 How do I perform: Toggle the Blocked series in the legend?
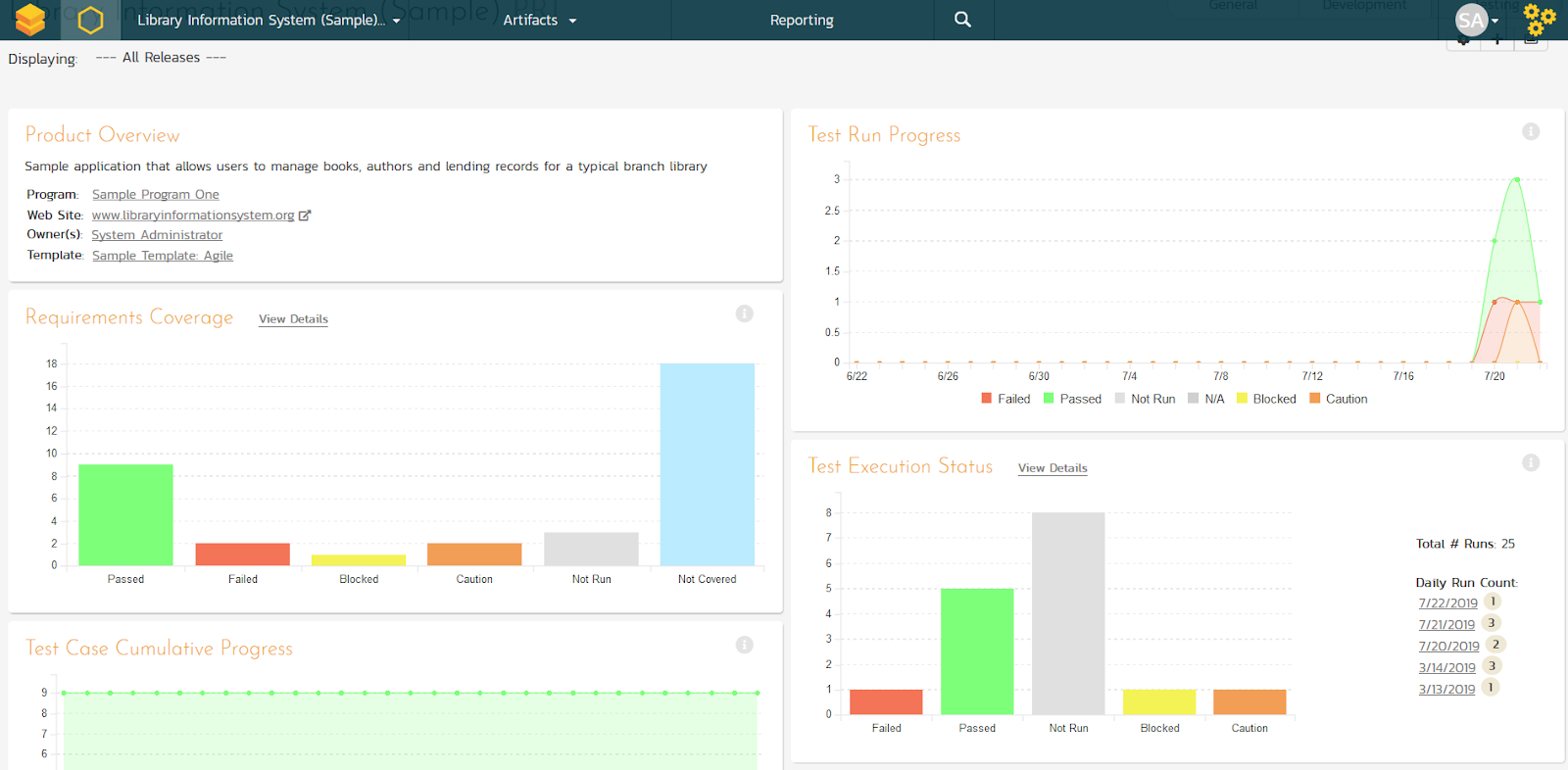click(x=1266, y=399)
